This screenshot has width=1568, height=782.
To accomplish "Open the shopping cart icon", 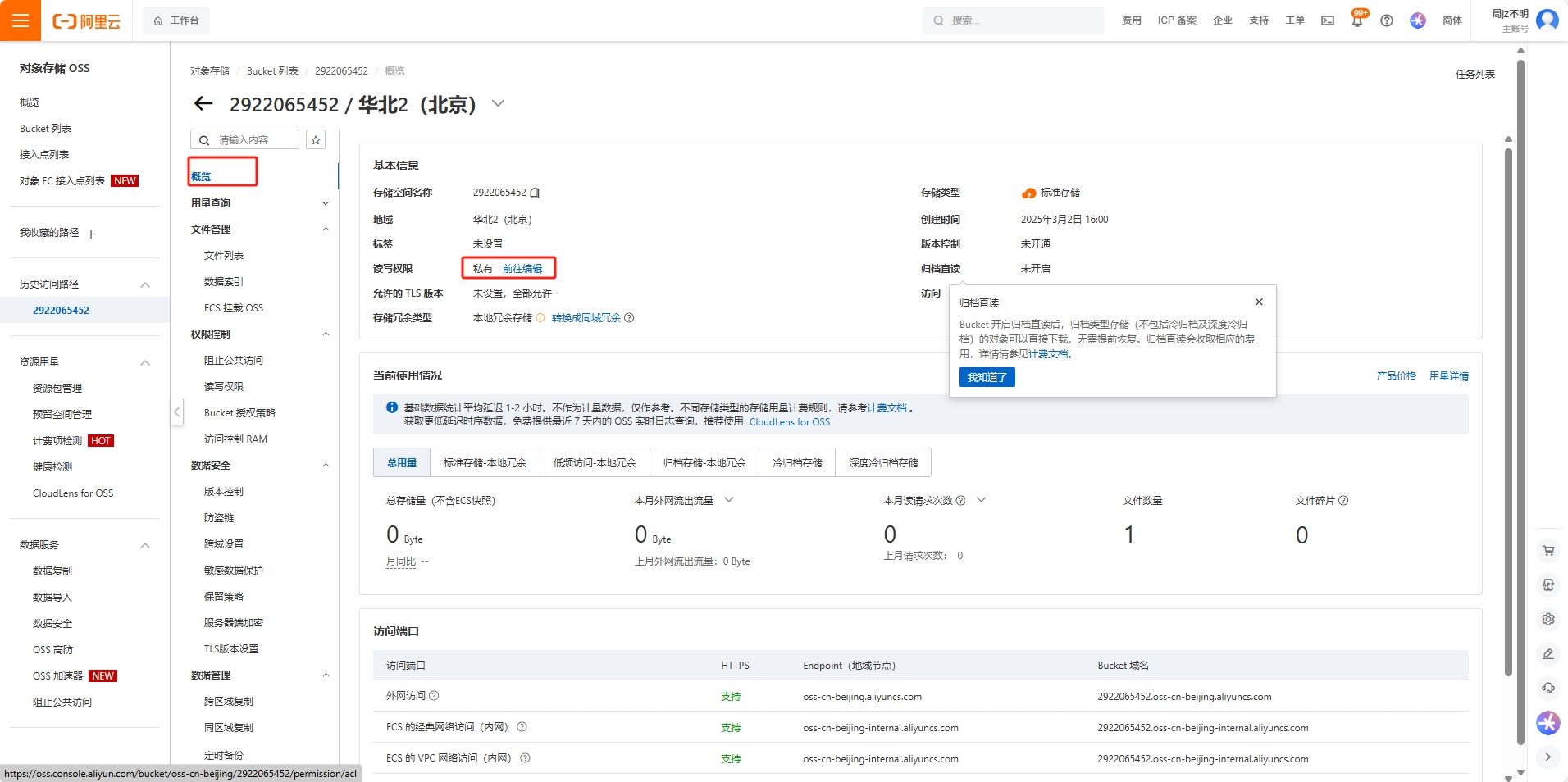I will click(1547, 551).
